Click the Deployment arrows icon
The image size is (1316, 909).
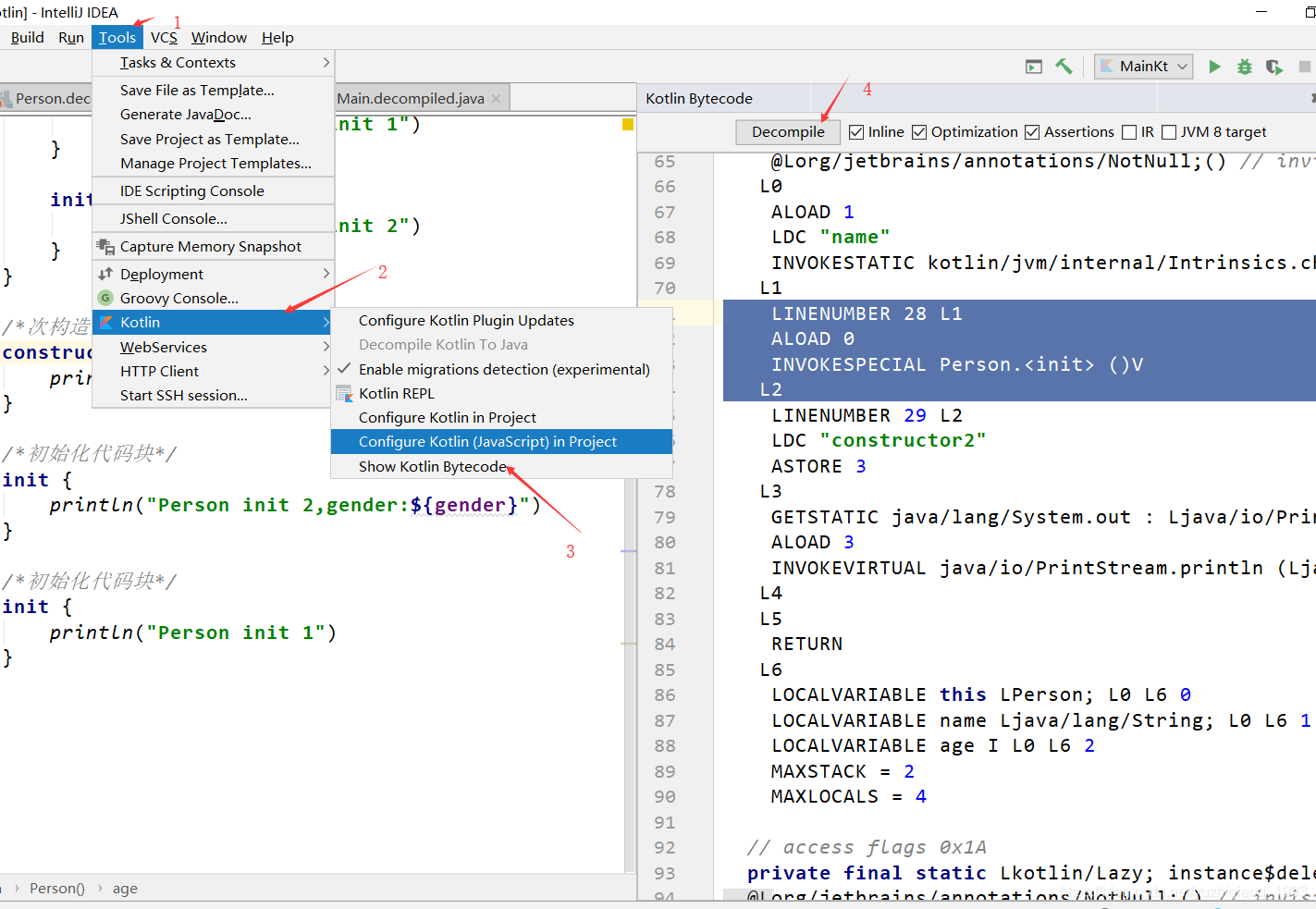tap(105, 274)
